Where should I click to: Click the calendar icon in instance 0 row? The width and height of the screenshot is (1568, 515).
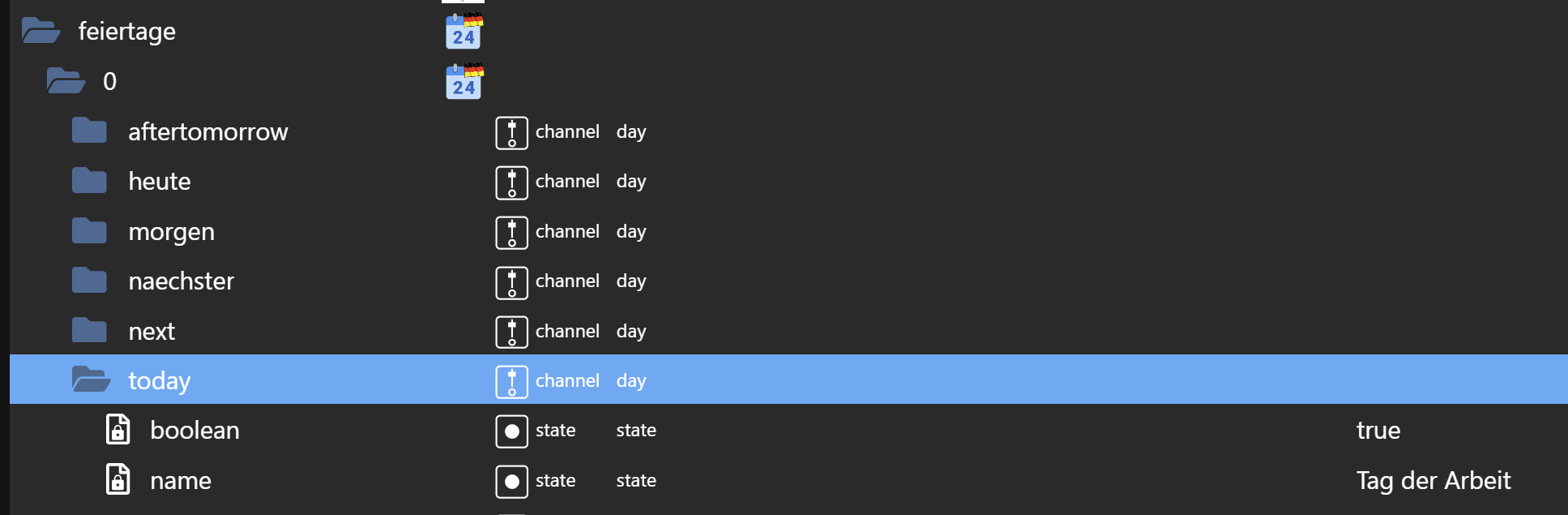(x=464, y=82)
